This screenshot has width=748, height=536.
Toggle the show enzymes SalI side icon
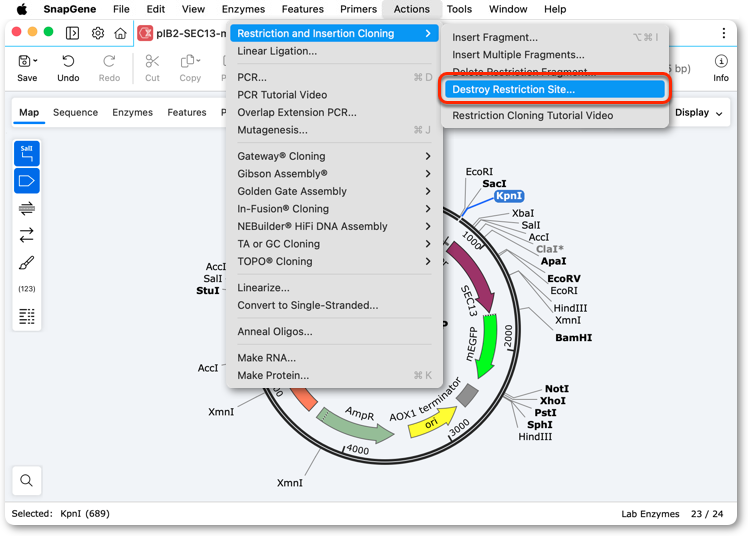click(27, 154)
